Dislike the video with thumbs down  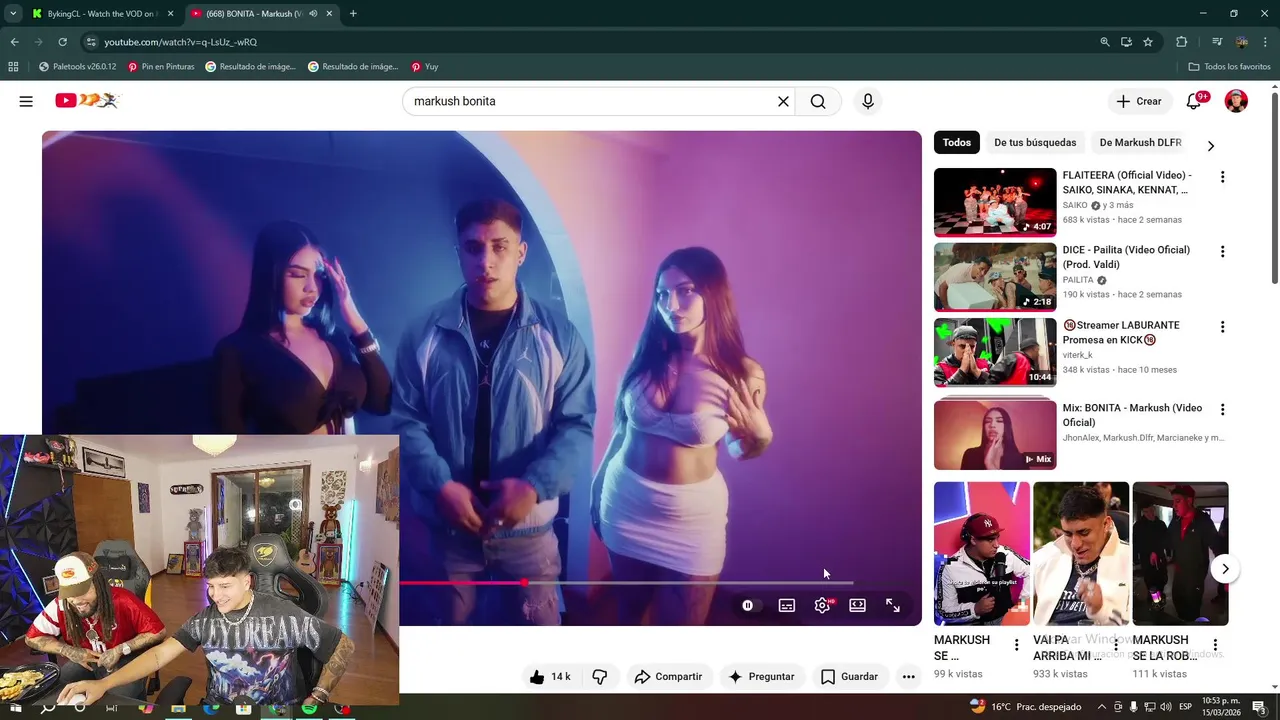coord(600,677)
